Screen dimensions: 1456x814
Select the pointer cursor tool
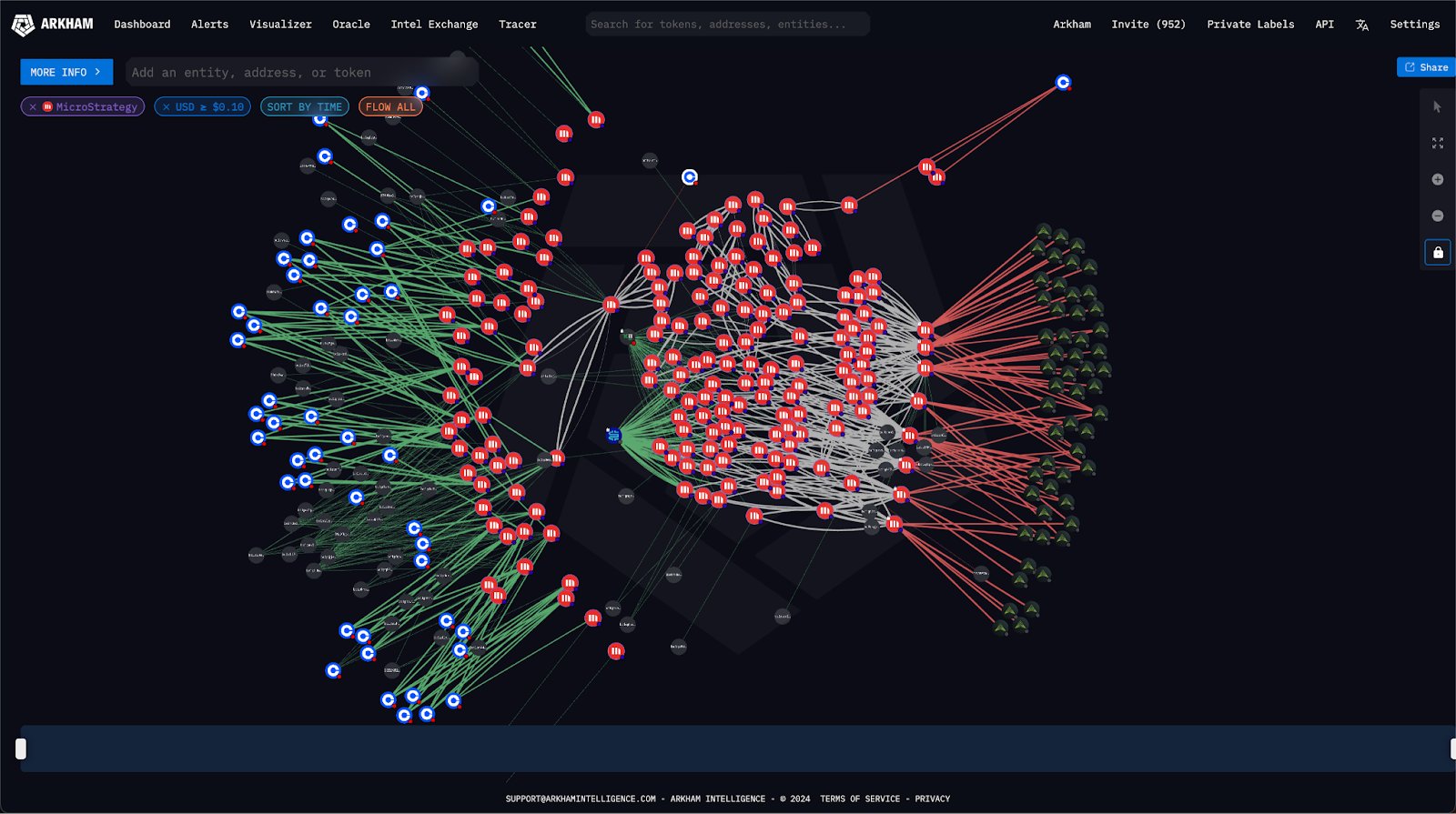(1437, 107)
